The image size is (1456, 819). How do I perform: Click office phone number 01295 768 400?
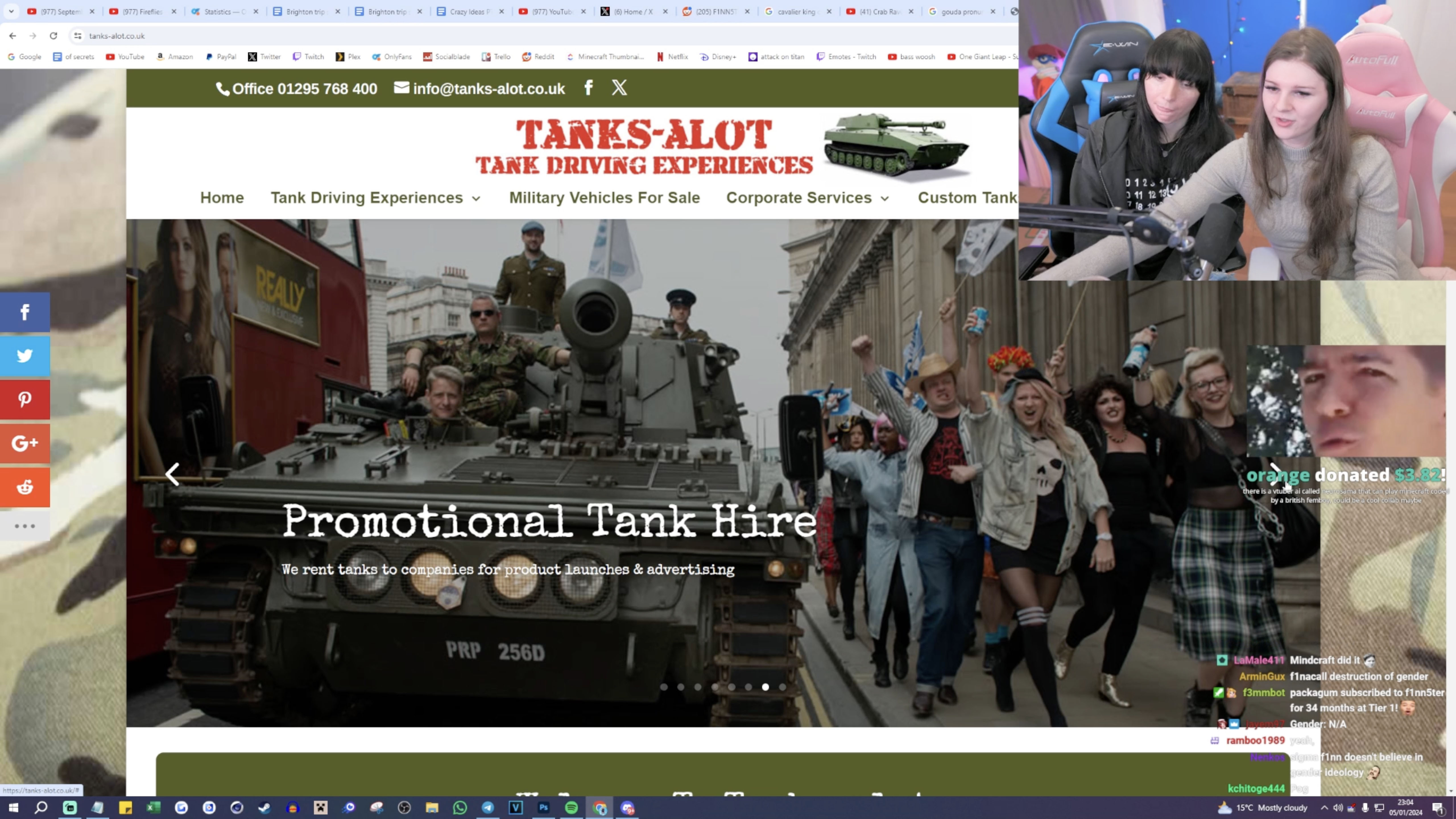click(x=297, y=88)
